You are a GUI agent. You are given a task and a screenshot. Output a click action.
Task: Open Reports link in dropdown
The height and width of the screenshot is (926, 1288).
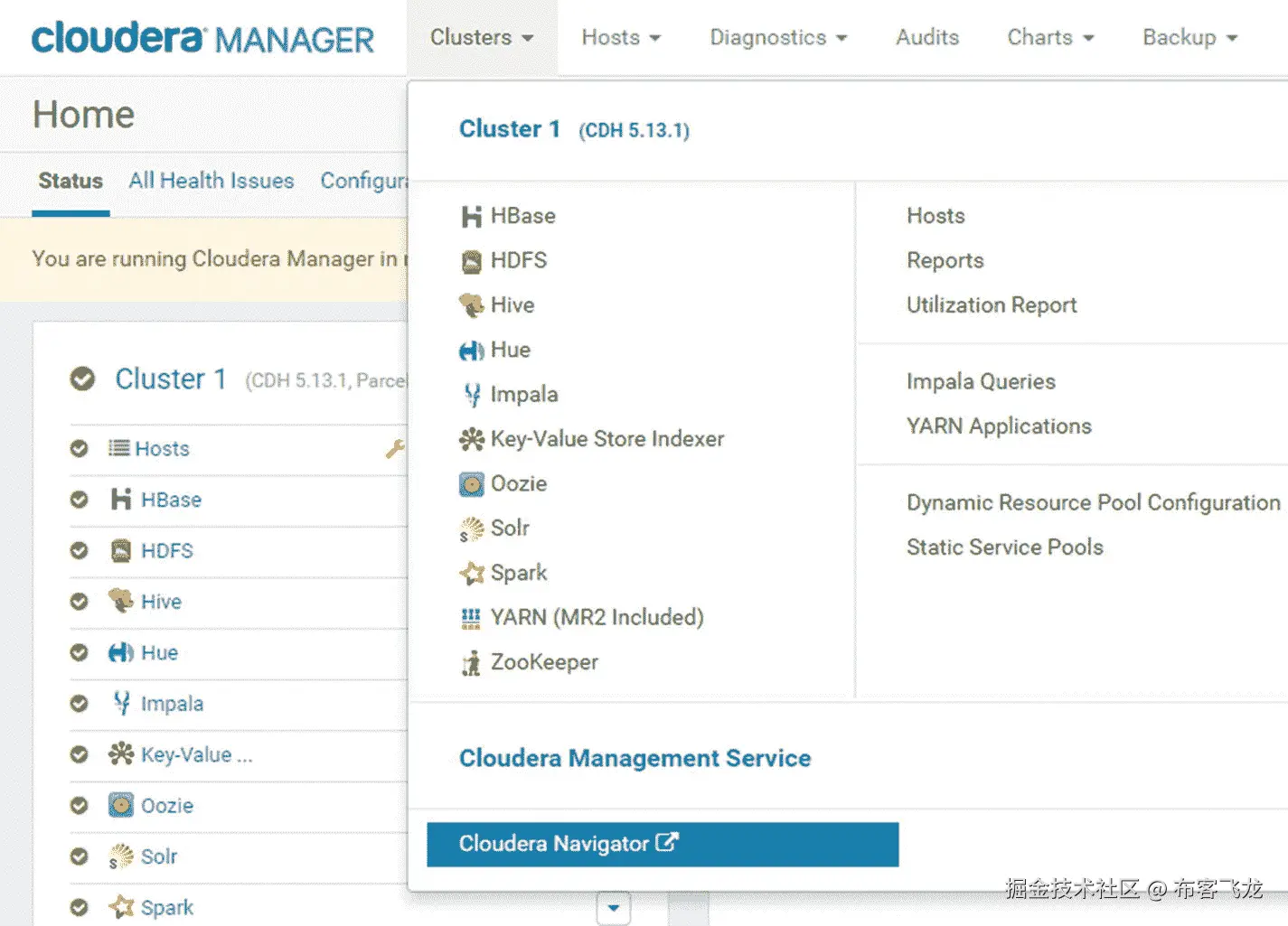tap(945, 260)
